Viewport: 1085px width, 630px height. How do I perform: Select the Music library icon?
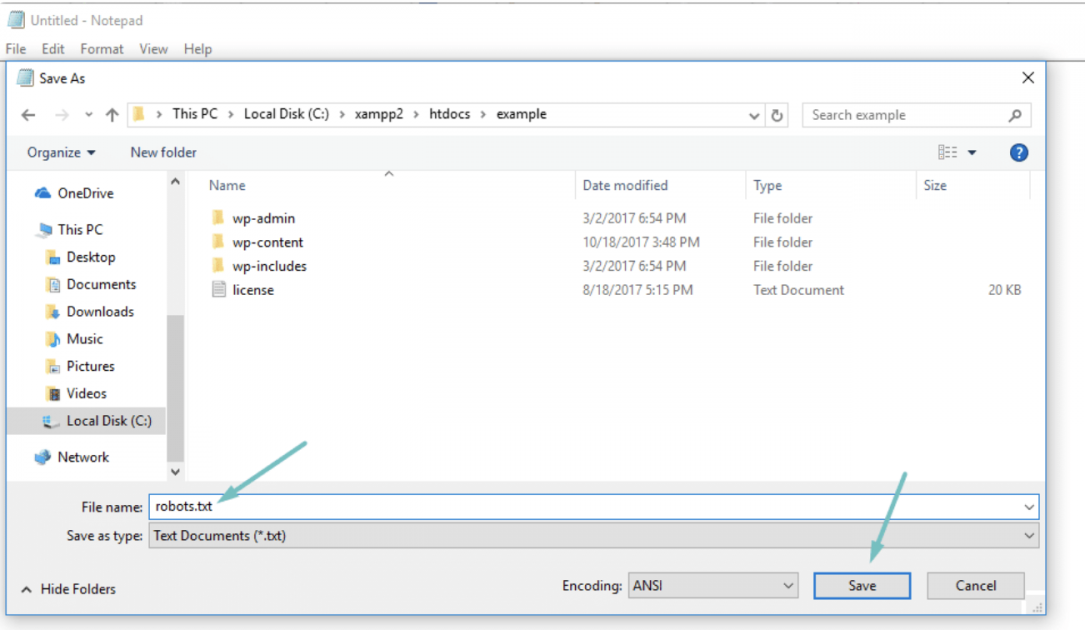tap(54, 338)
